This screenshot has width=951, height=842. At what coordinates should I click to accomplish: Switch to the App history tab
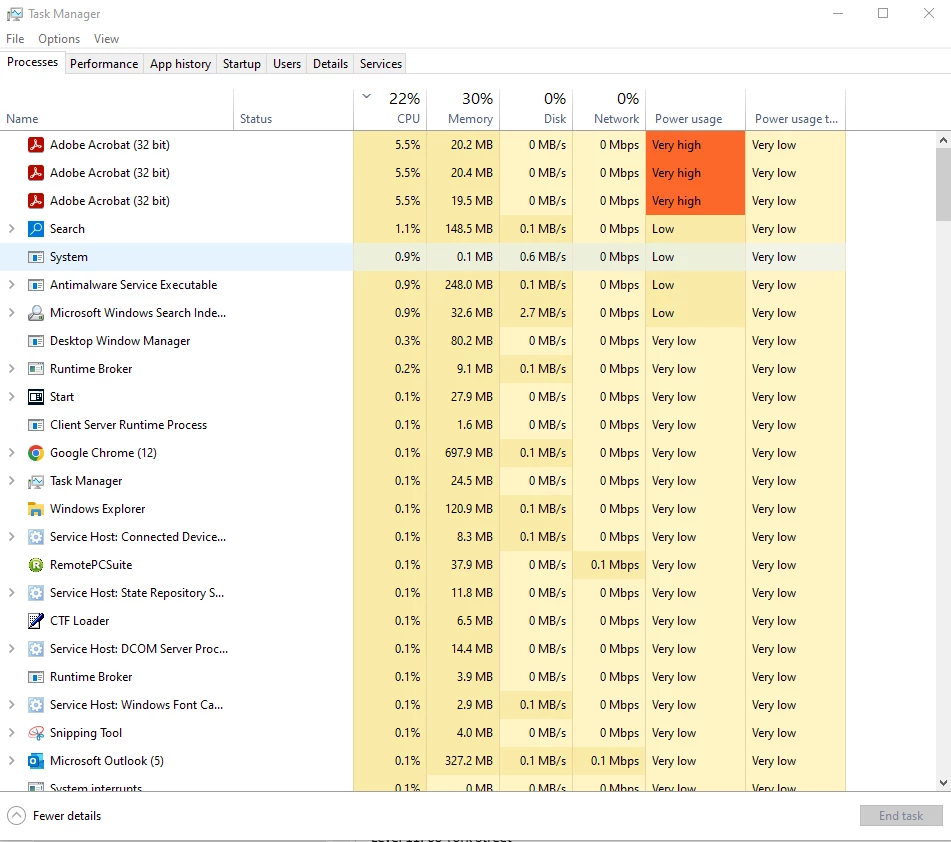180,64
